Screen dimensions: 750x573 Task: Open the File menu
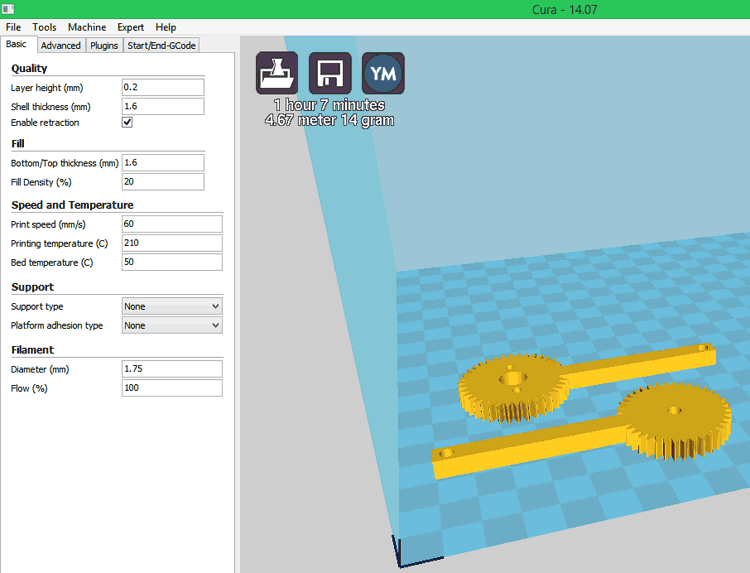coord(13,27)
